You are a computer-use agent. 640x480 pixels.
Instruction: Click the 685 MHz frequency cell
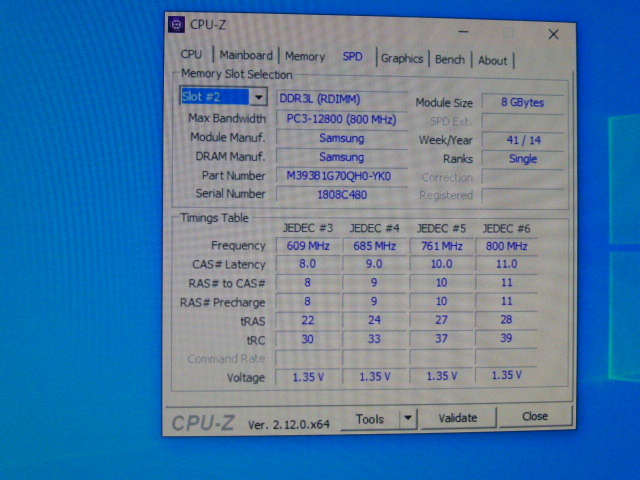(374, 246)
